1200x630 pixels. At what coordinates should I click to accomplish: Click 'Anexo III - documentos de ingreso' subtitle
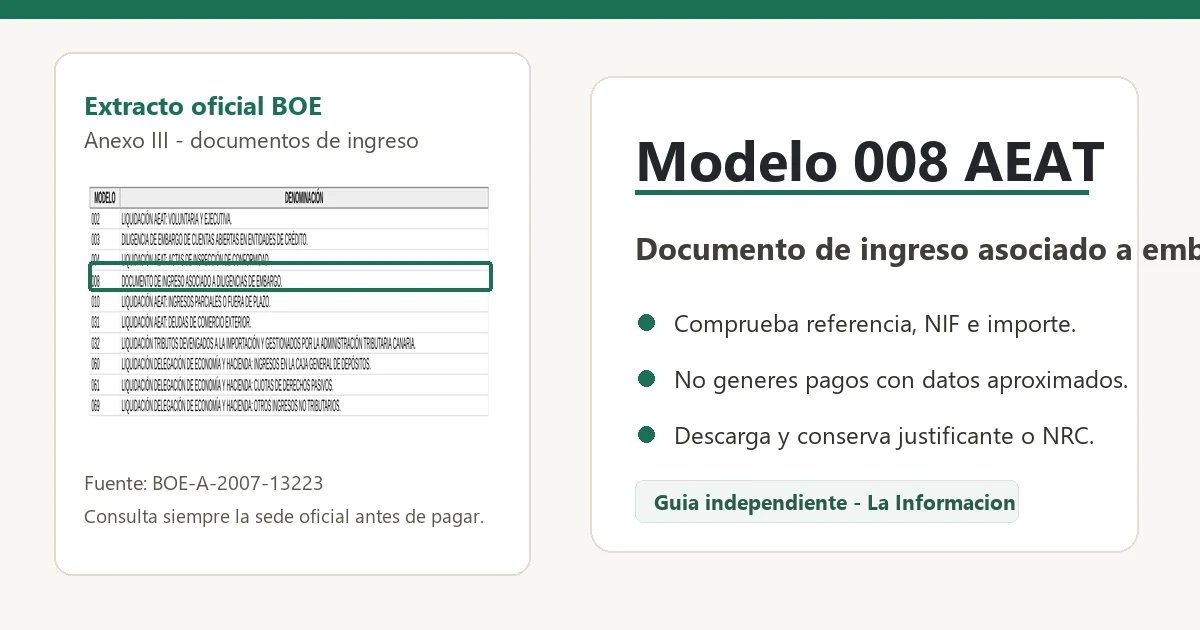click(251, 141)
